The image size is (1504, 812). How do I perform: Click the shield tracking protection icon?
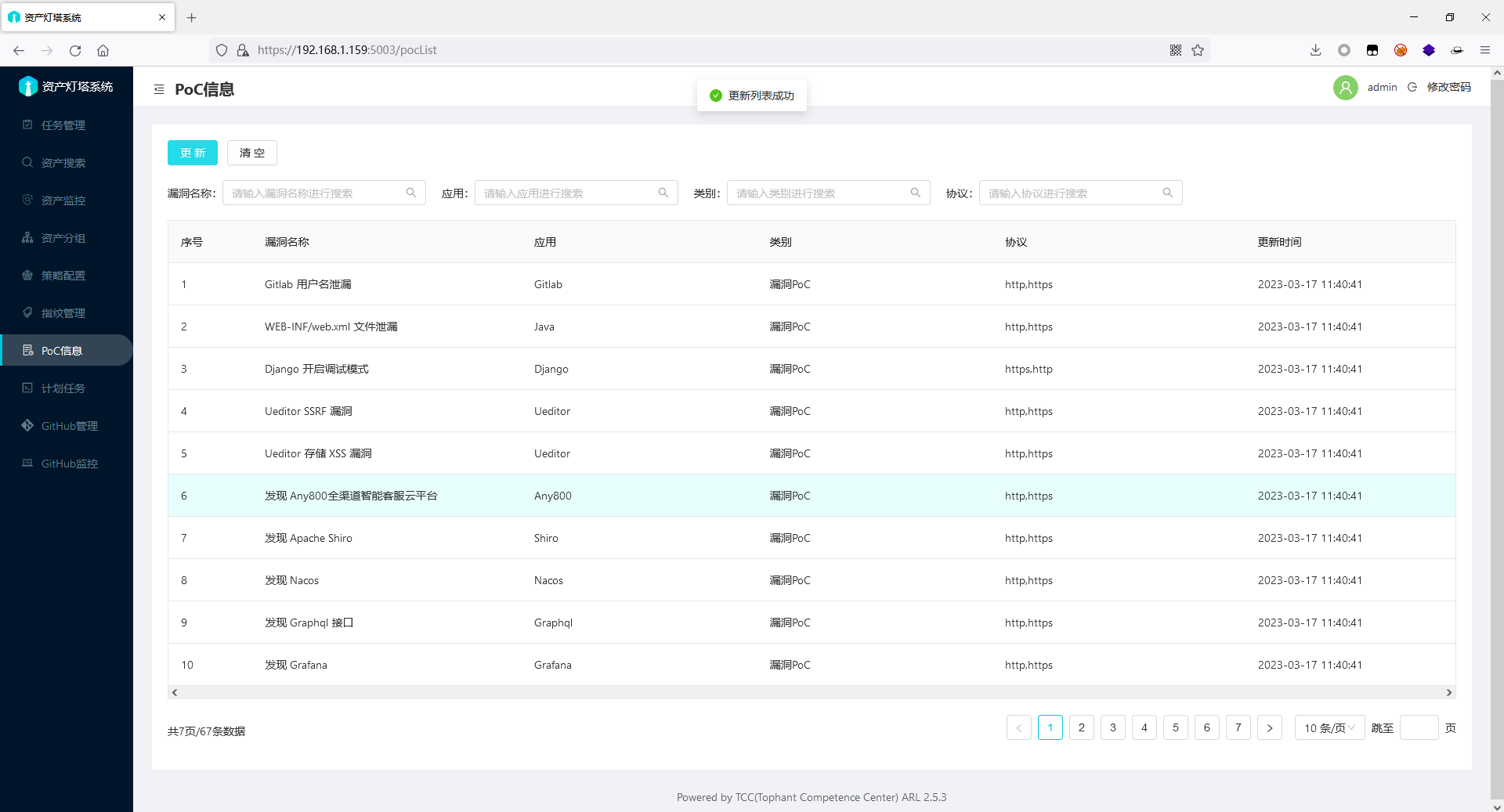coord(222,50)
